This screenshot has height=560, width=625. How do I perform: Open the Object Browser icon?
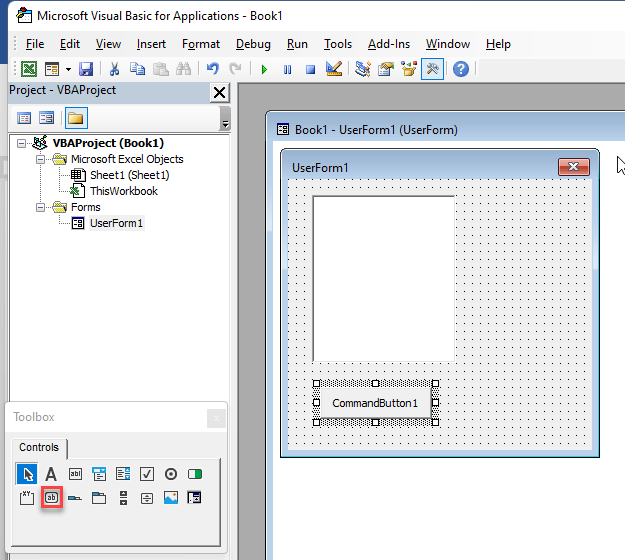(409, 69)
